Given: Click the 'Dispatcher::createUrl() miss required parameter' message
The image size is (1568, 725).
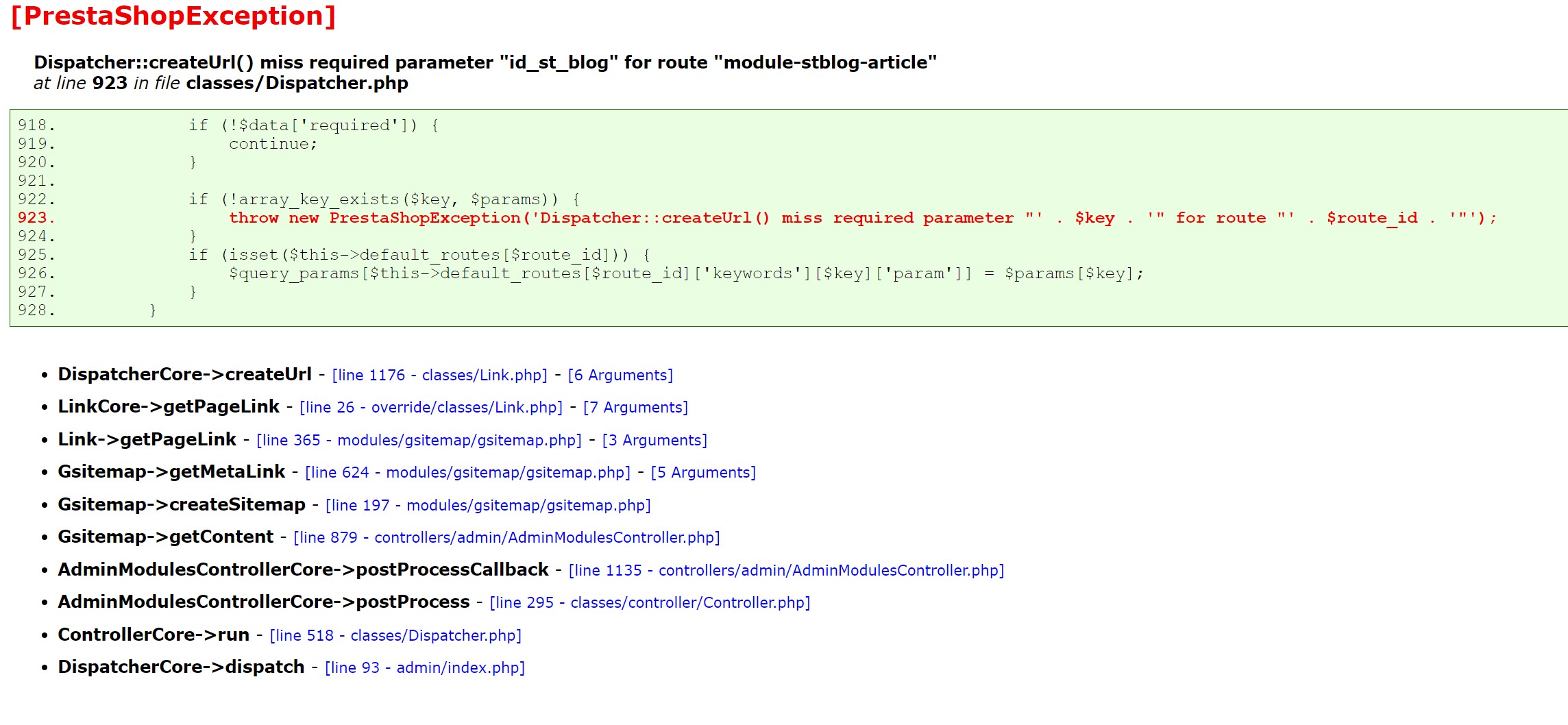Looking at the screenshot, I should (485, 62).
